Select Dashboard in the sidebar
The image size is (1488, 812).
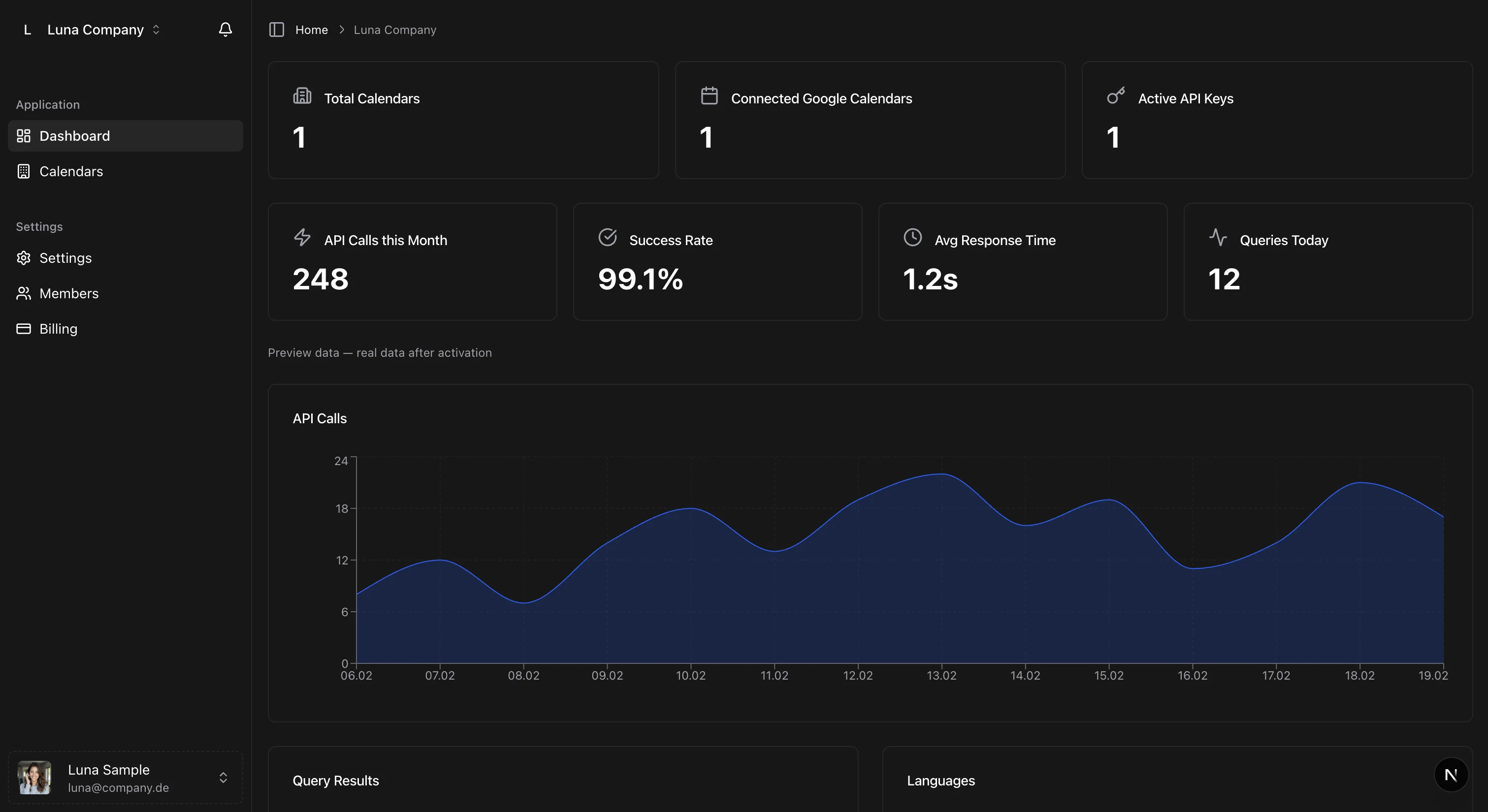pos(74,136)
